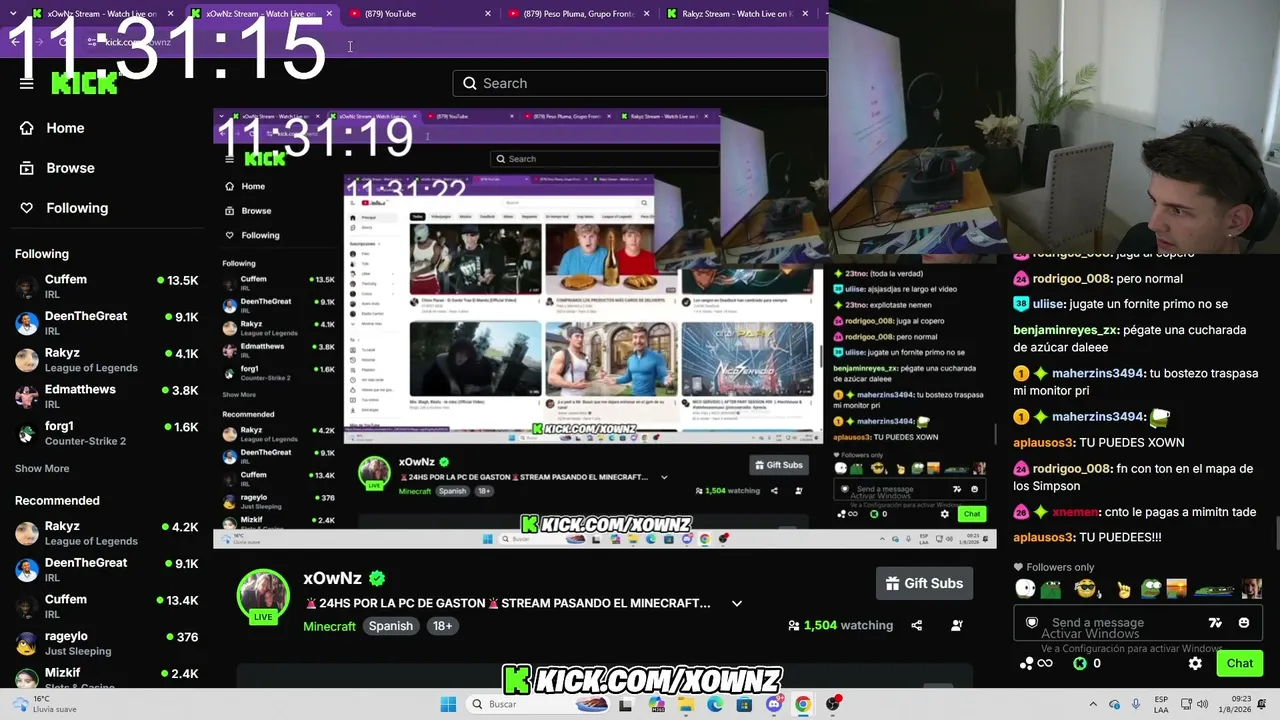This screenshot has height=720, width=1280.
Task: Open Rakyz in the Recommended list
Action: 106,533
